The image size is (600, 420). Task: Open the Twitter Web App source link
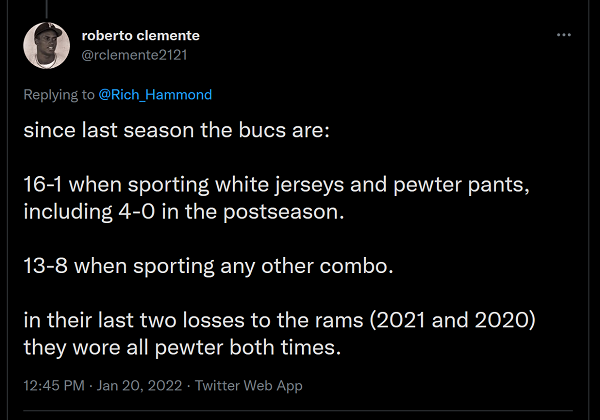(x=249, y=385)
